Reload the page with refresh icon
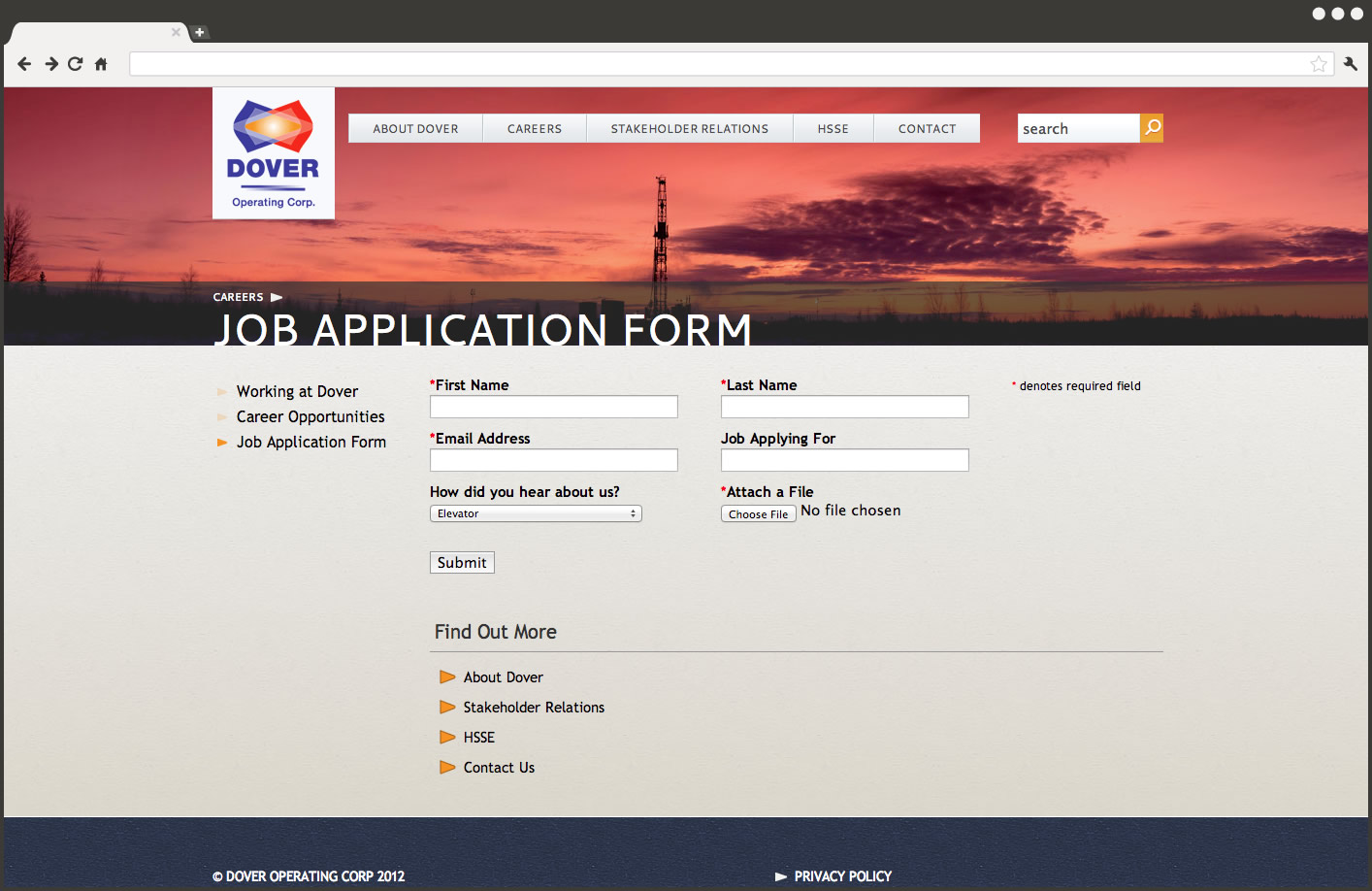 [76, 64]
